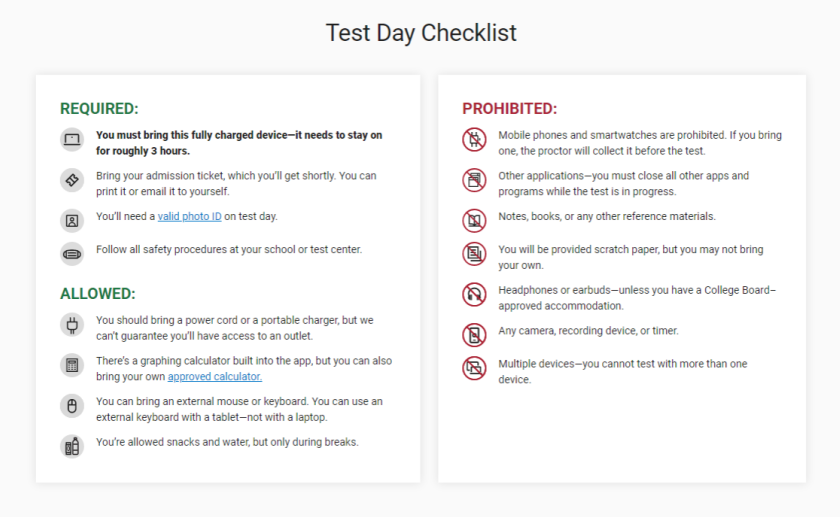Click the admission ticket icon
This screenshot has height=517, width=840.
click(x=72, y=181)
